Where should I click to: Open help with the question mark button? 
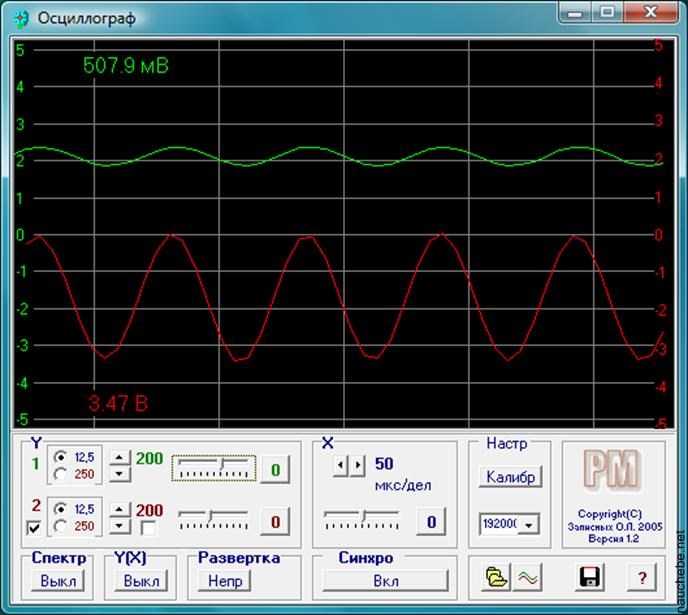click(x=642, y=577)
